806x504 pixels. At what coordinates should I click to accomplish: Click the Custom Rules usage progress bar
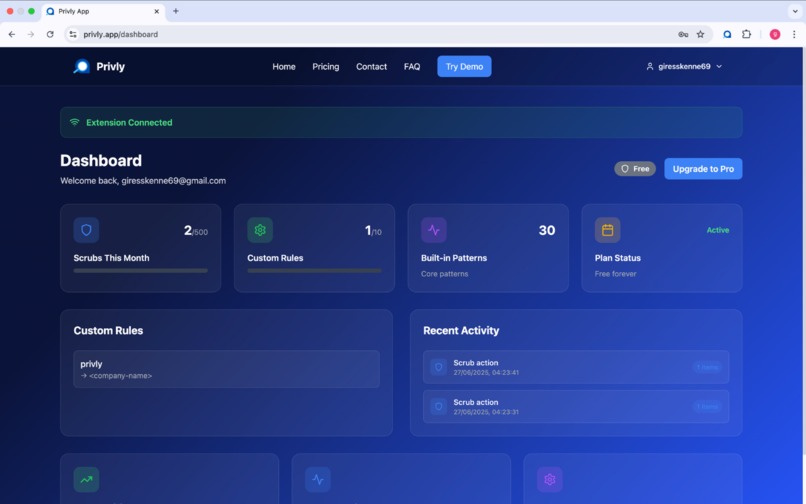point(314,271)
